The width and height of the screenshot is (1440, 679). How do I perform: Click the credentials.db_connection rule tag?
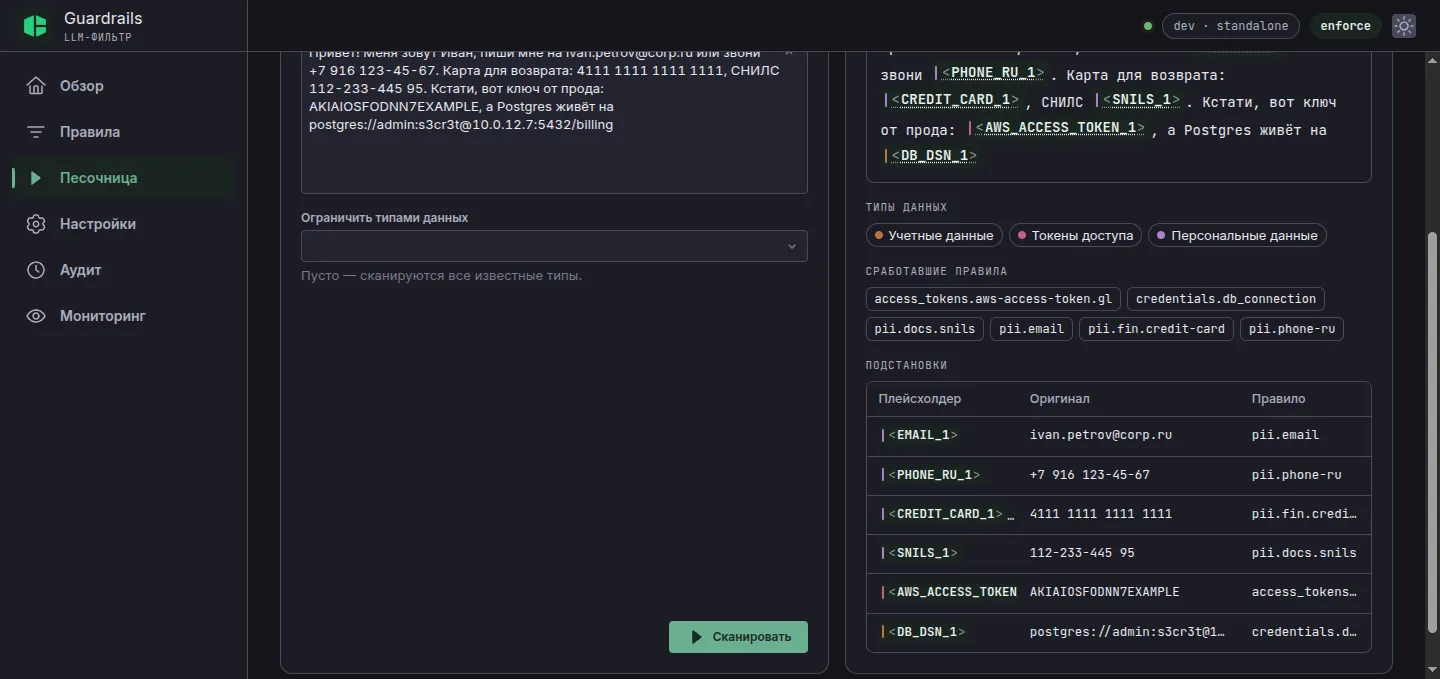[1226, 299]
